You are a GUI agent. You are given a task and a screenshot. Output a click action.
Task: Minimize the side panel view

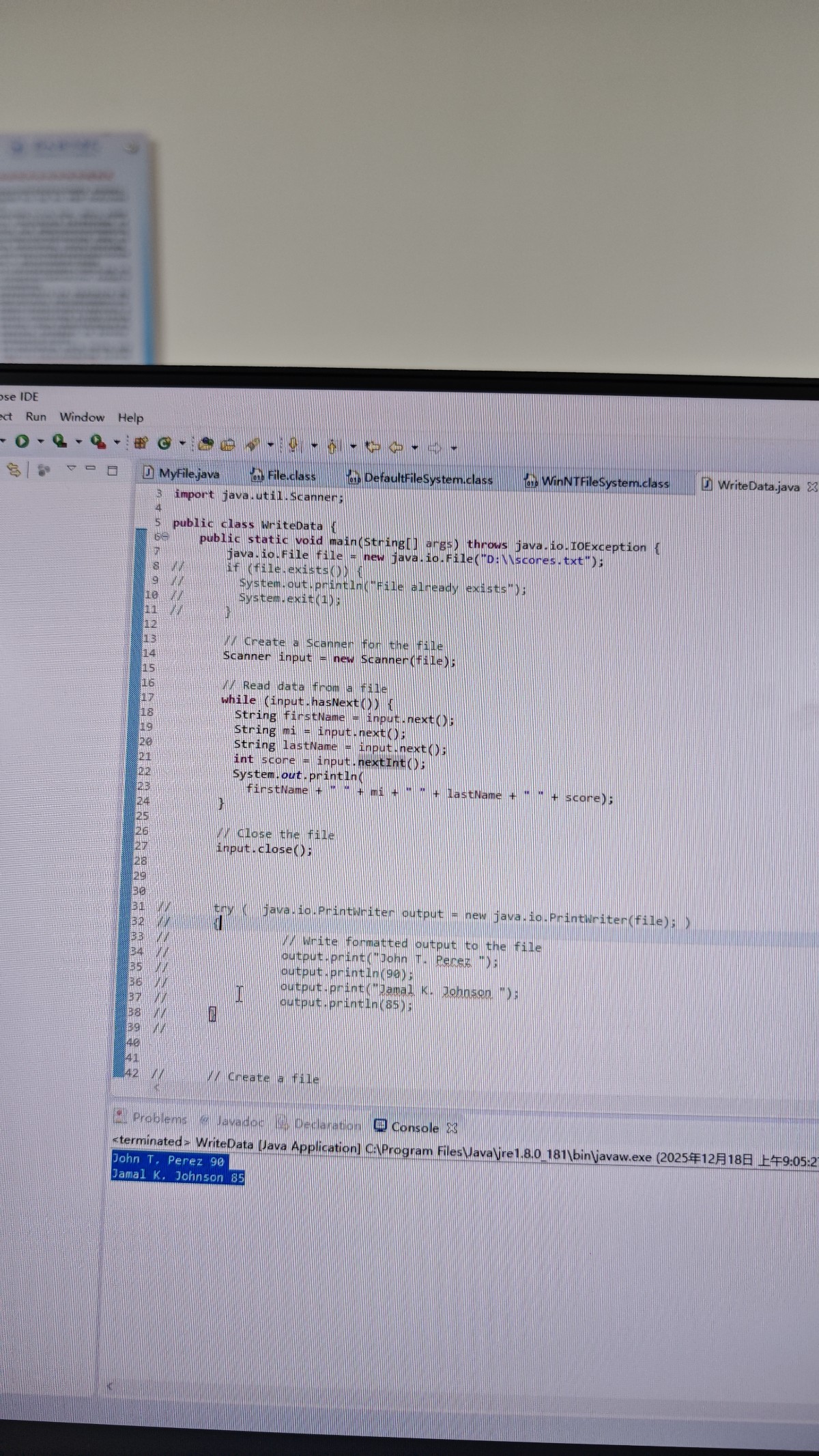click(91, 469)
